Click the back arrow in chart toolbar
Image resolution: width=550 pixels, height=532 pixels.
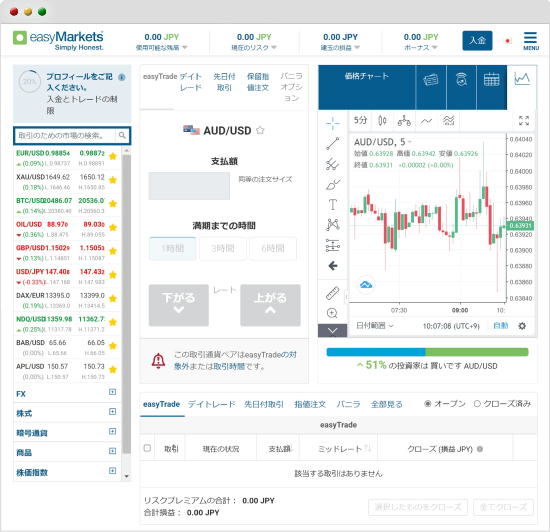coord(333,266)
